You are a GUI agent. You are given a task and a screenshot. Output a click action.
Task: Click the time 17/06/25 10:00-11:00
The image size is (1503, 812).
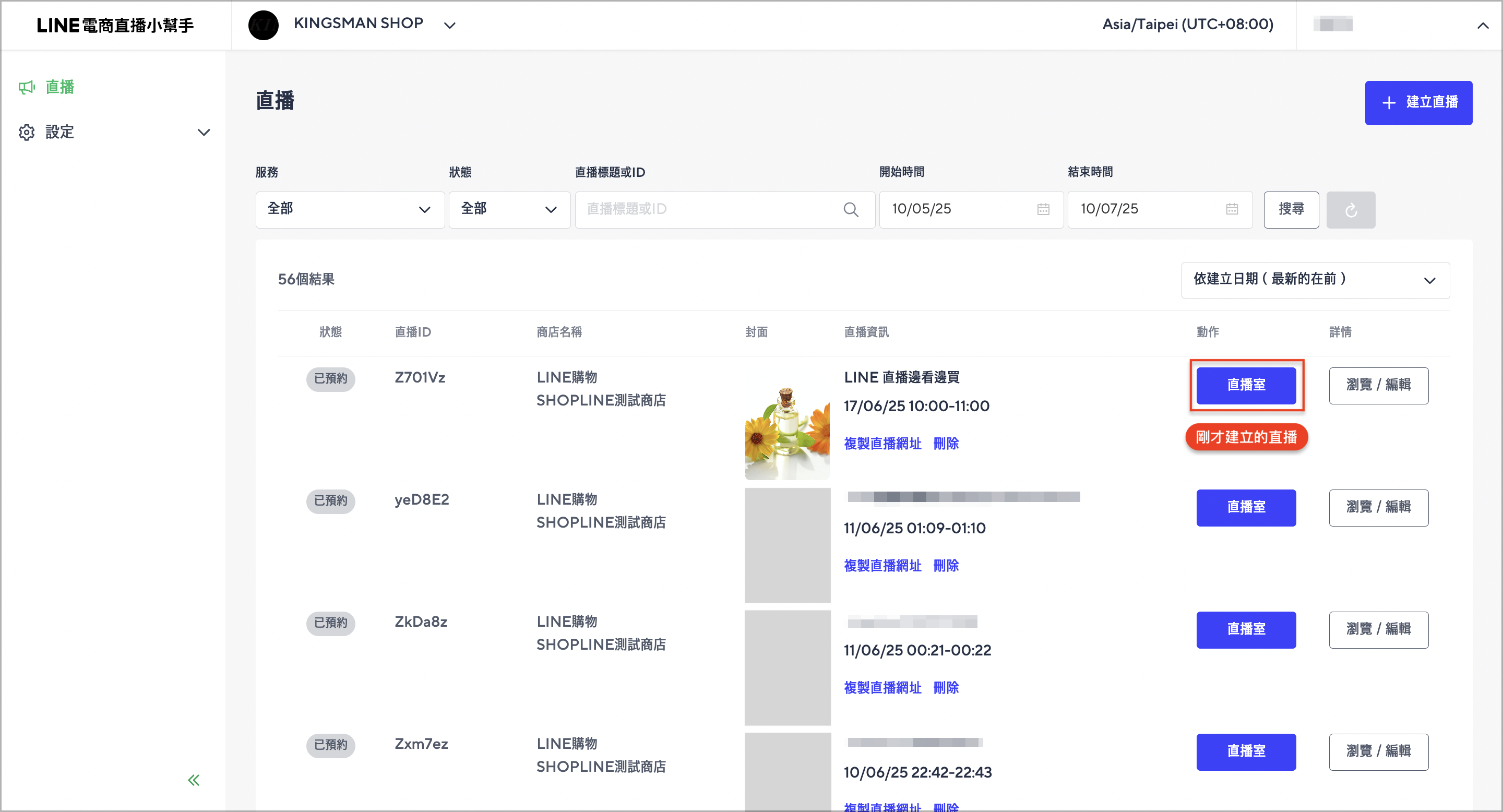click(x=916, y=407)
